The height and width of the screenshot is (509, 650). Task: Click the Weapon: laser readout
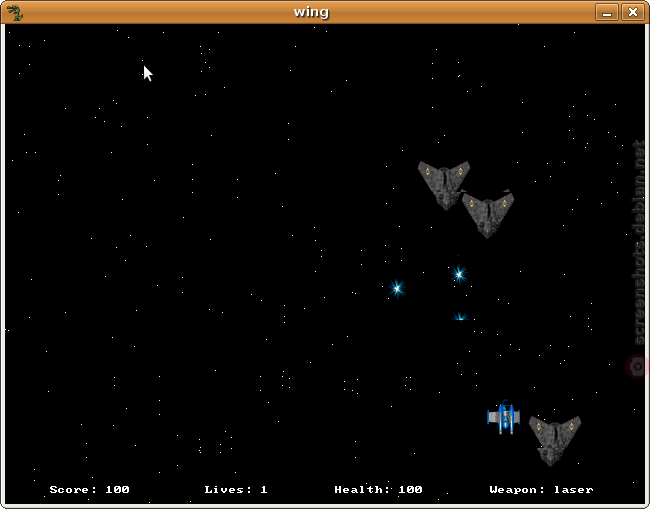tap(541, 490)
